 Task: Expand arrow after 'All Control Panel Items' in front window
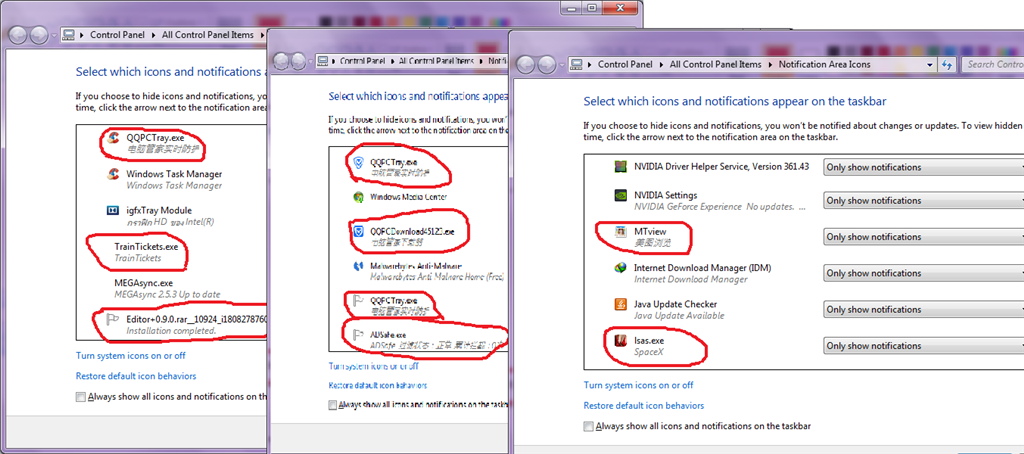coord(771,65)
